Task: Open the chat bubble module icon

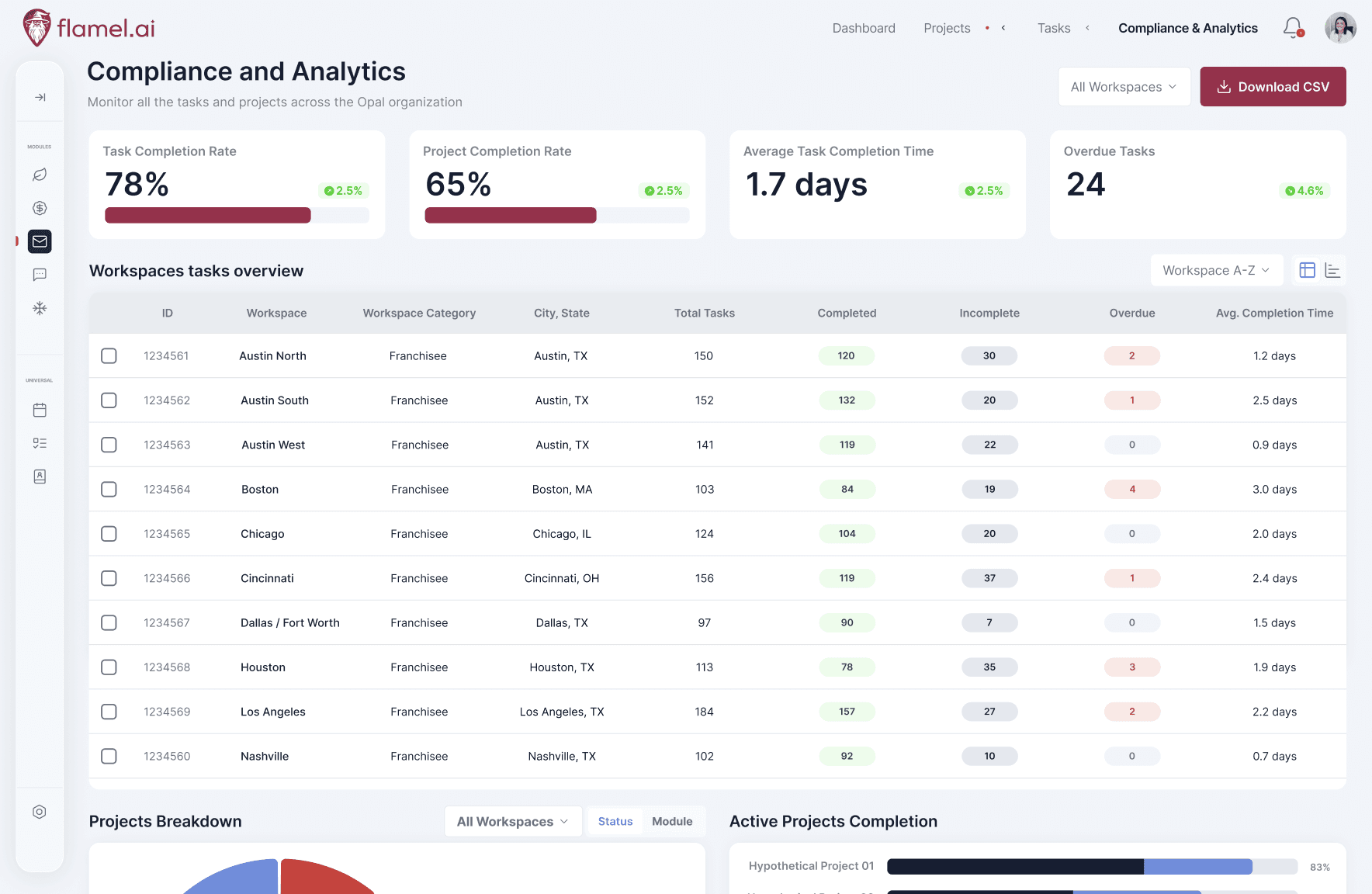Action: pyautogui.click(x=40, y=275)
